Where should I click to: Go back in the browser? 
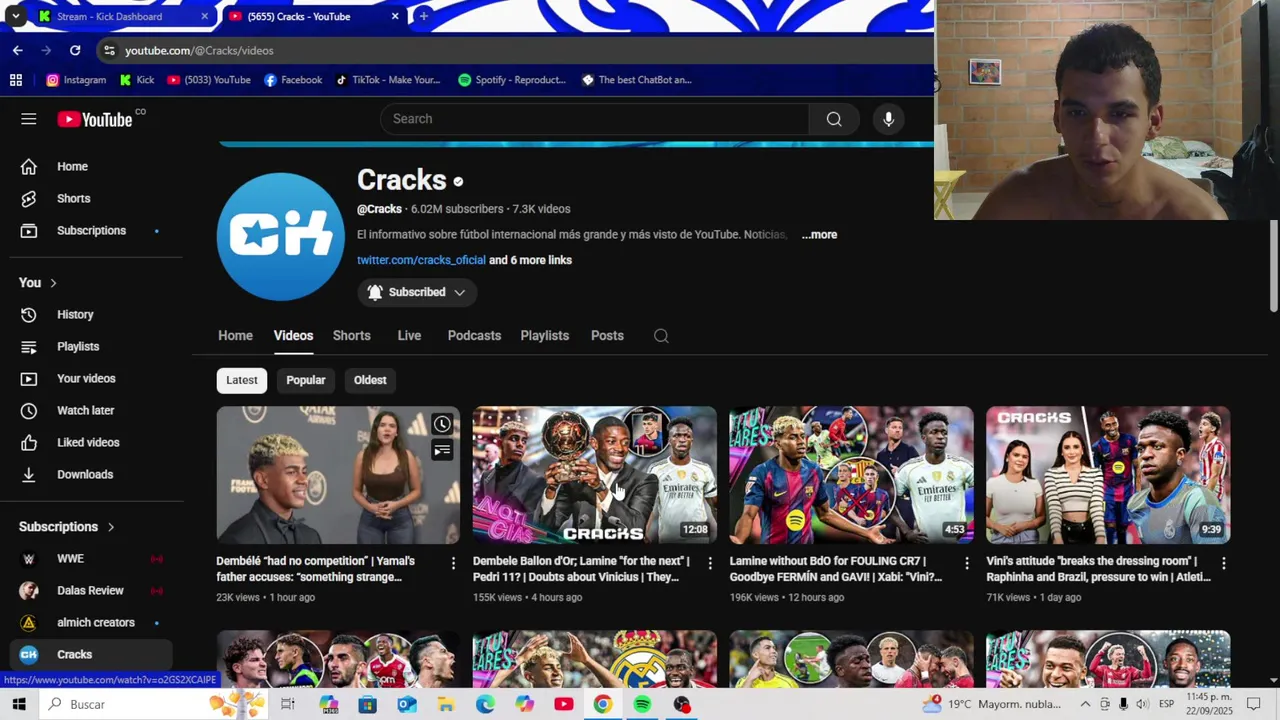pyautogui.click(x=18, y=50)
